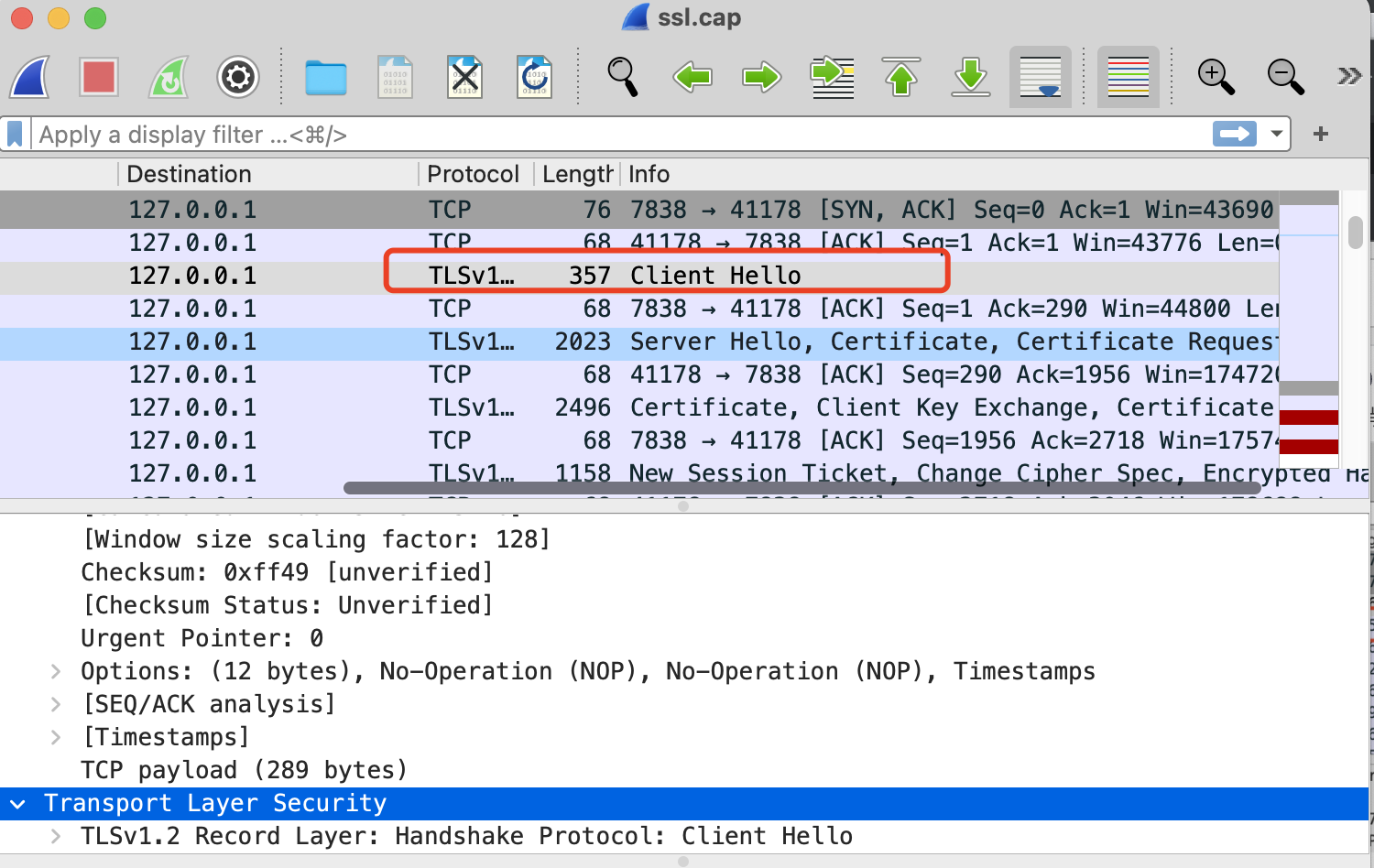Jump to first packet icon
The image size is (1374, 868).
[x=901, y=77]
